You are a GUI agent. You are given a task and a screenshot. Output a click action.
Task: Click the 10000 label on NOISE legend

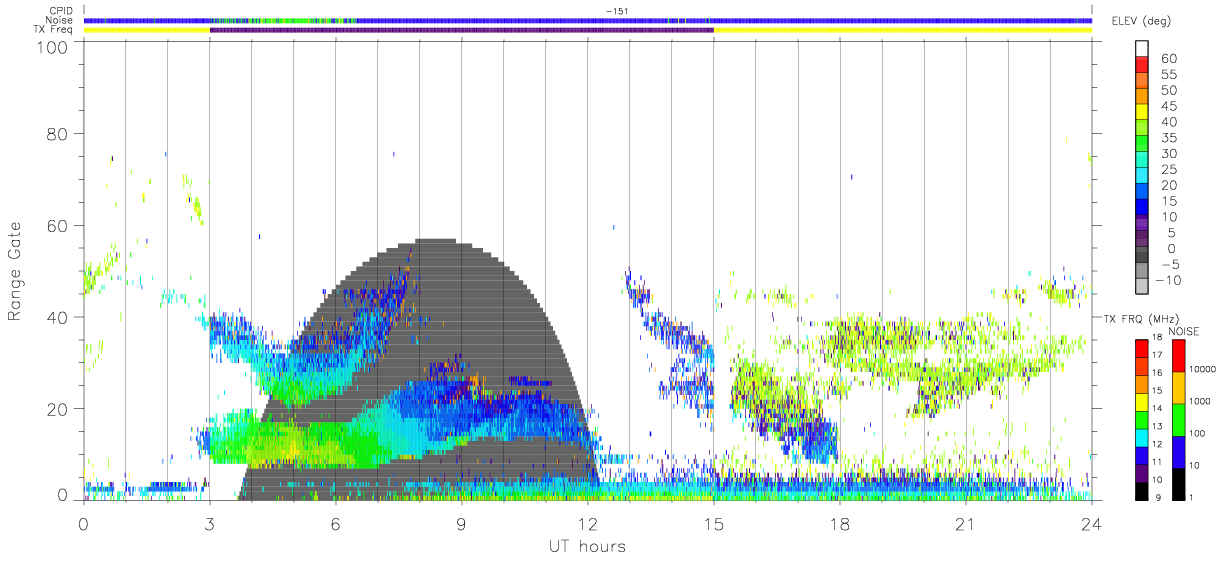coord(1202,370)
